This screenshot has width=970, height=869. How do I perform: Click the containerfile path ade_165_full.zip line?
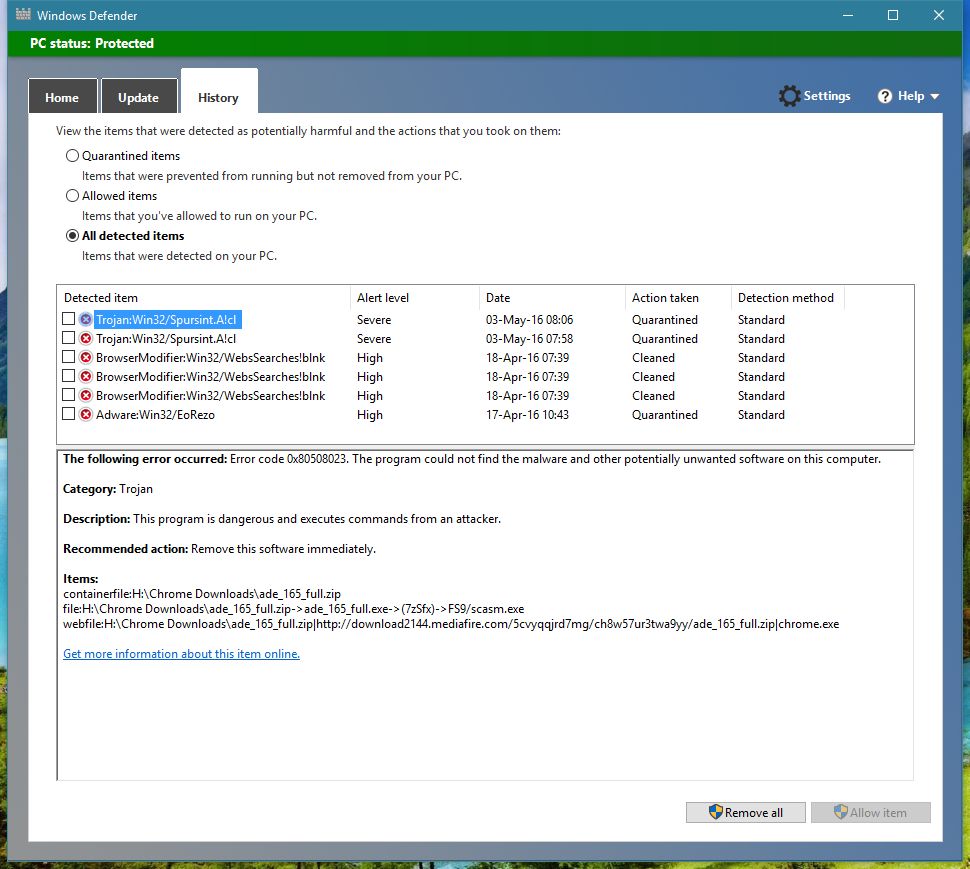[202, 594]
